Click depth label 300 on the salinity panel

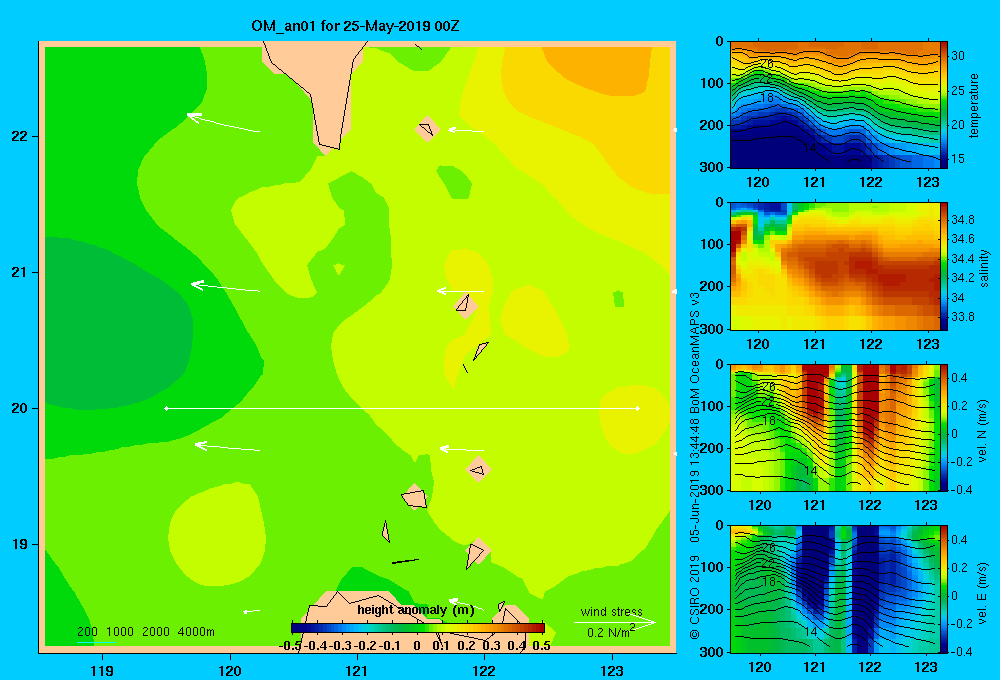(x=714, y=329)
